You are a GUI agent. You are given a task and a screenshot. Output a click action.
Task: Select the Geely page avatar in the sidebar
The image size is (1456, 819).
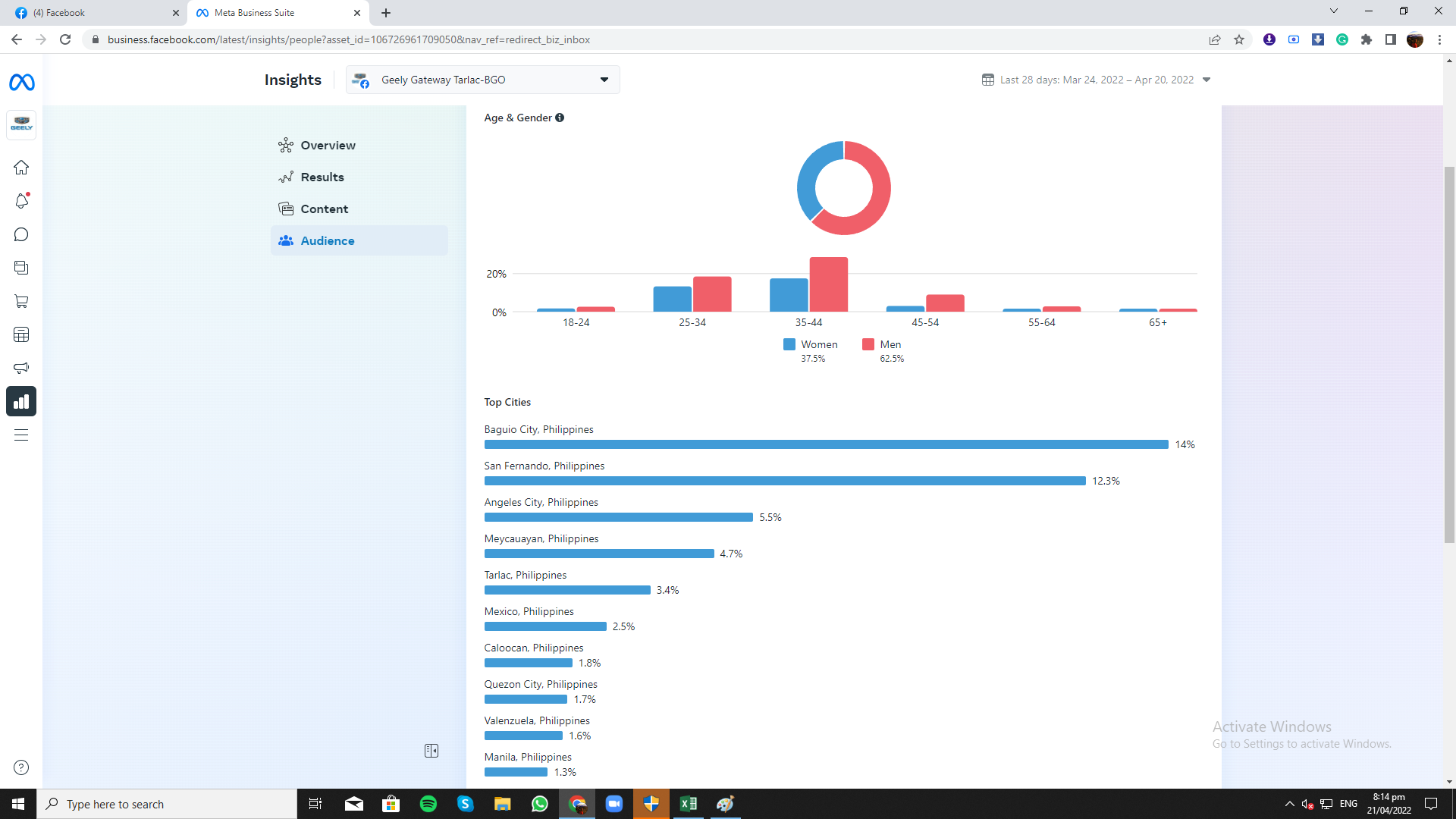click(21, 124)
